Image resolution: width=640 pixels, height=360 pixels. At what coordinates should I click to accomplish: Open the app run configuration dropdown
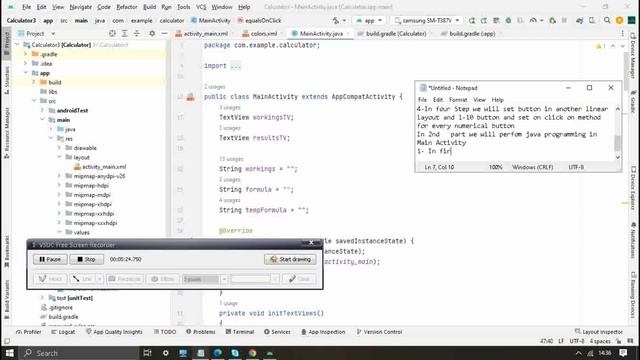369,20
